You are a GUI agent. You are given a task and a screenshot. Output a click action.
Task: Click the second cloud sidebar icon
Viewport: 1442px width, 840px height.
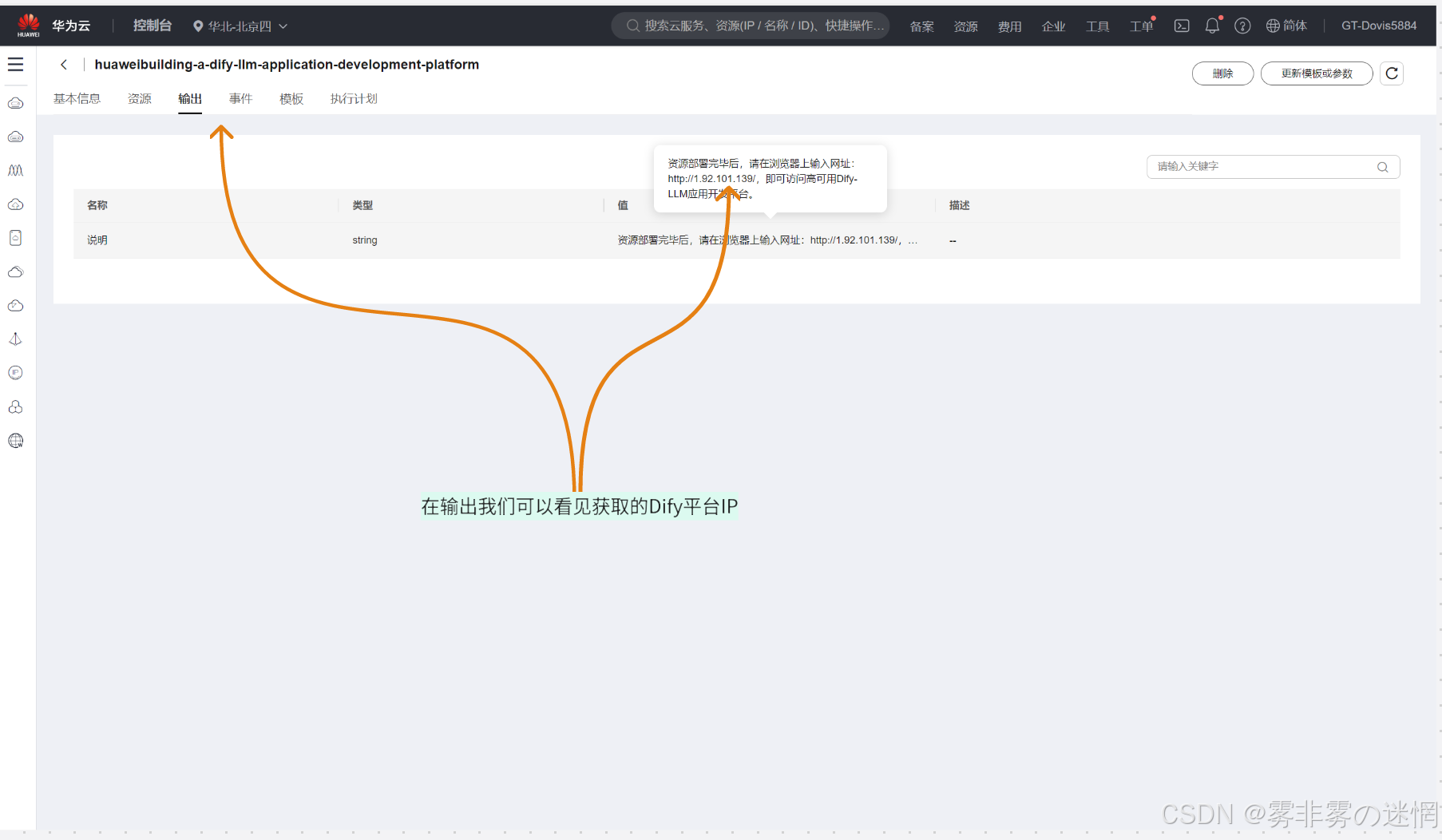pos(15,137)
